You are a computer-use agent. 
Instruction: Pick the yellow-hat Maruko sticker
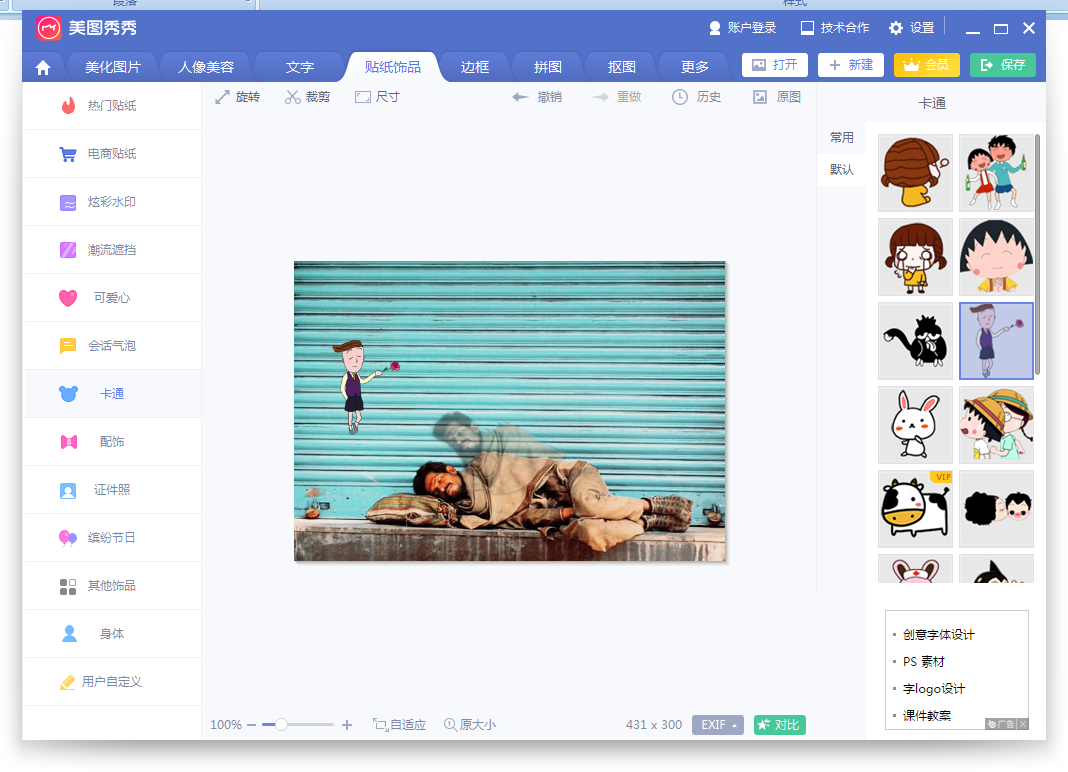(x=996, y=425)
